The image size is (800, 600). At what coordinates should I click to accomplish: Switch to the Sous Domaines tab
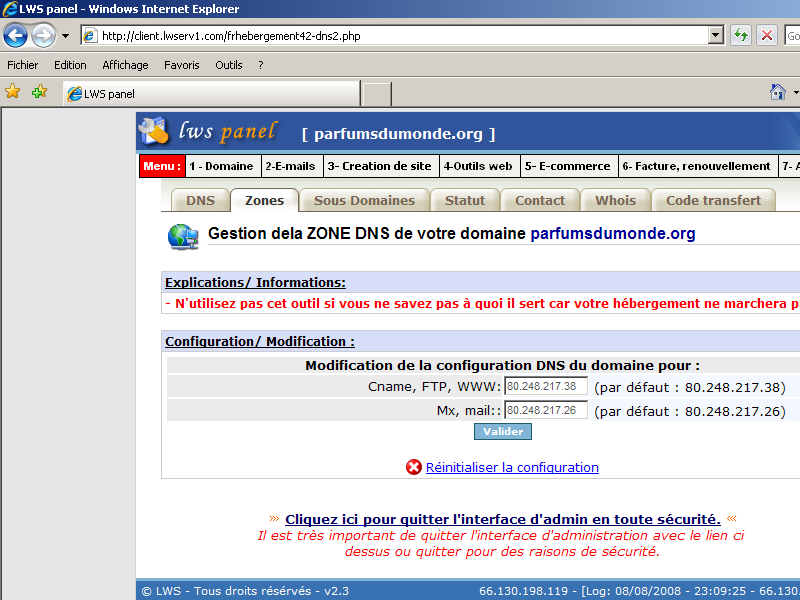pos(364,201)
